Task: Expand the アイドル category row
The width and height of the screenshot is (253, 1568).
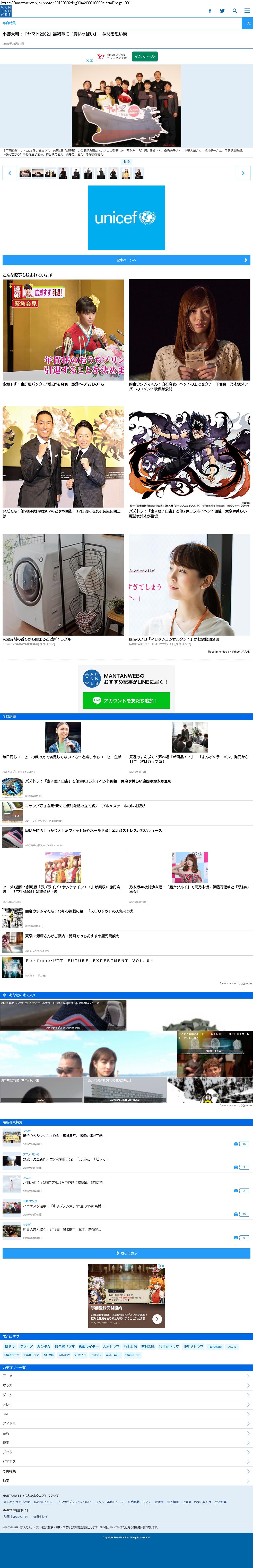Action: pyautogui.click(x=127, y=1423)
